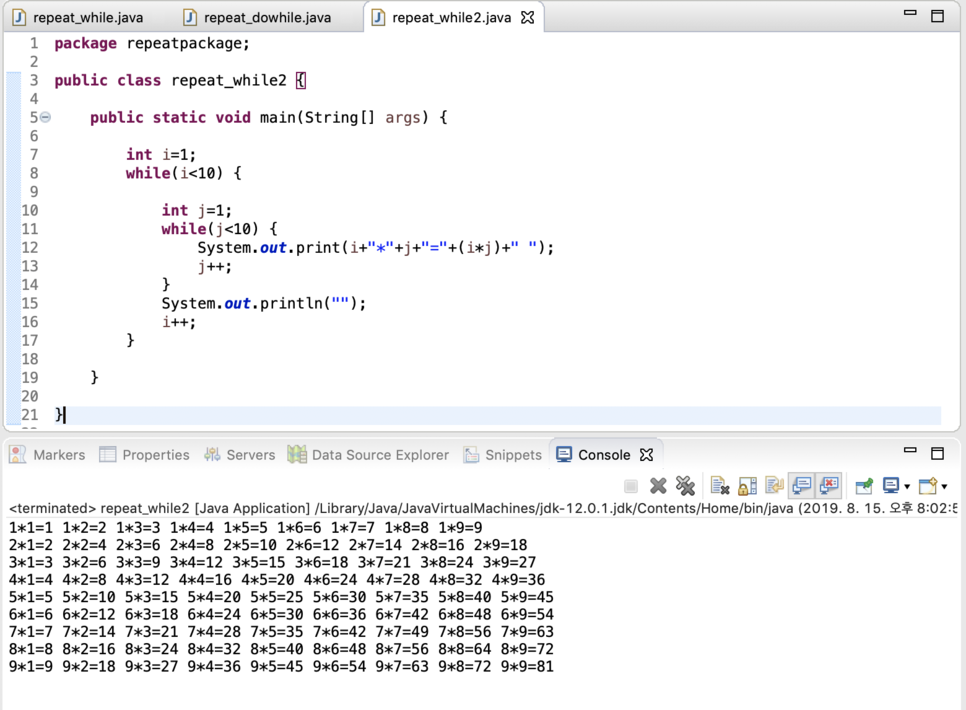
Task: Click the Console tab monitor icon
Action: (x=564, y=455)
